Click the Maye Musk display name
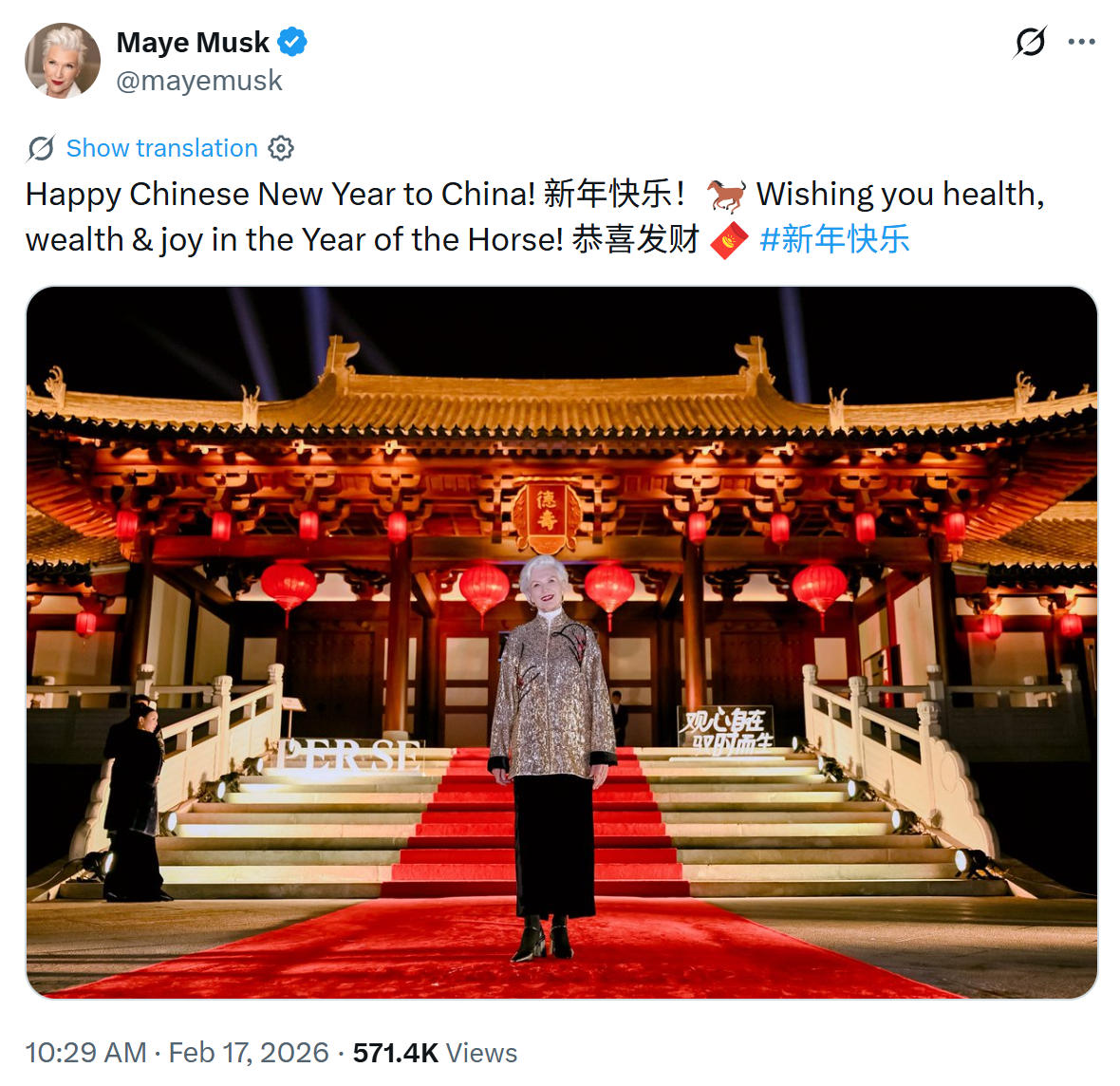Viewport: 1120px width, 1086px height. tap(192, 42)
